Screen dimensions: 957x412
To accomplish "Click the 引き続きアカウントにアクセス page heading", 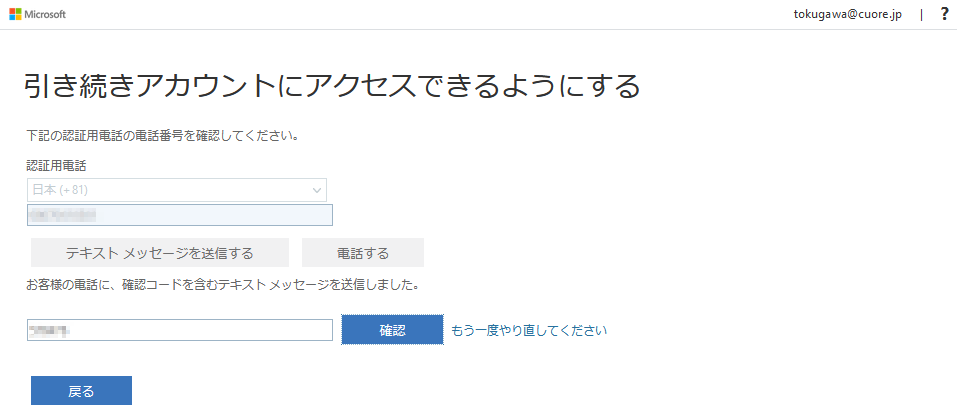I will 332,86.
